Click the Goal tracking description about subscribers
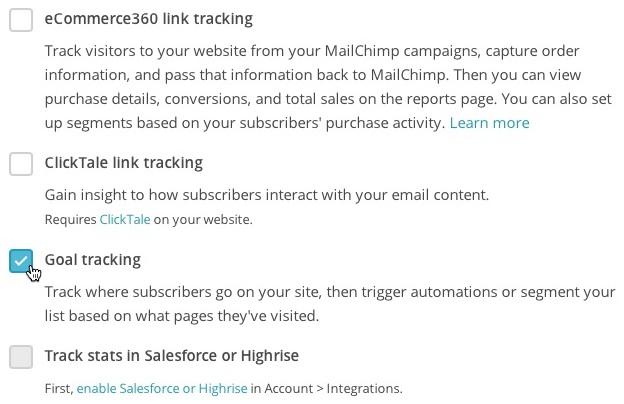The height and width of the screenshot is (404, 624). (330, 304)
